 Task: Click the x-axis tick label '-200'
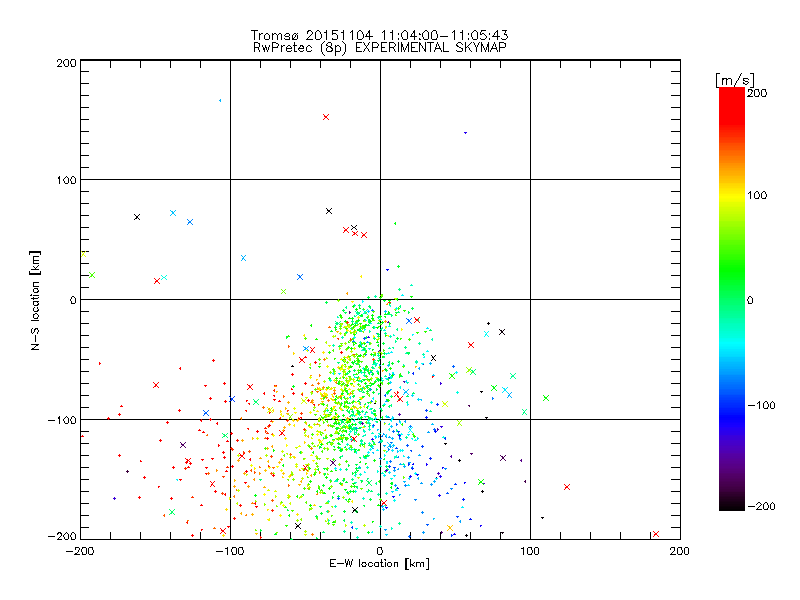tap(80, 551)
